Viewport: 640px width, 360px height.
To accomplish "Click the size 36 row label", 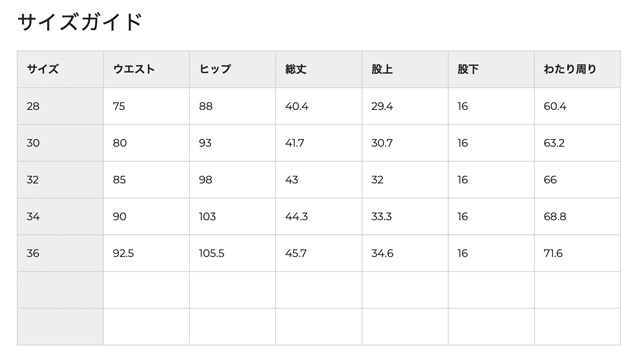I will click(x=60, y=253).
